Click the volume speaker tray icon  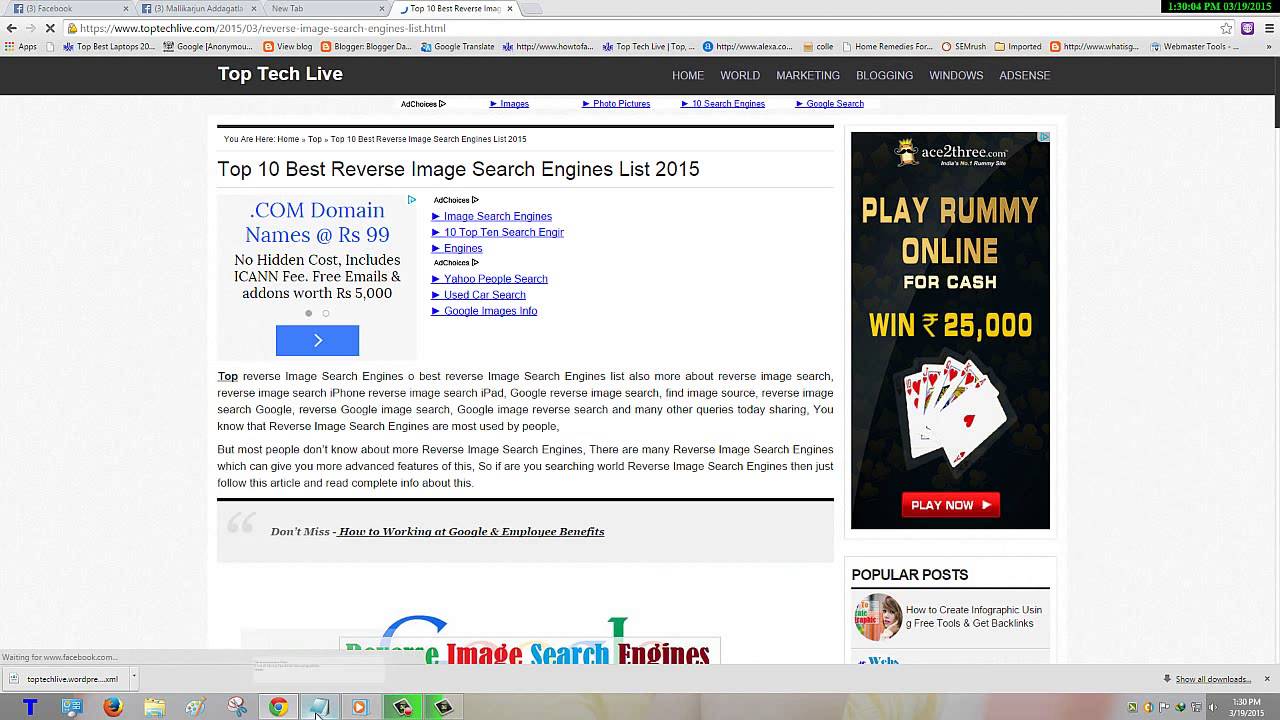1215,707
